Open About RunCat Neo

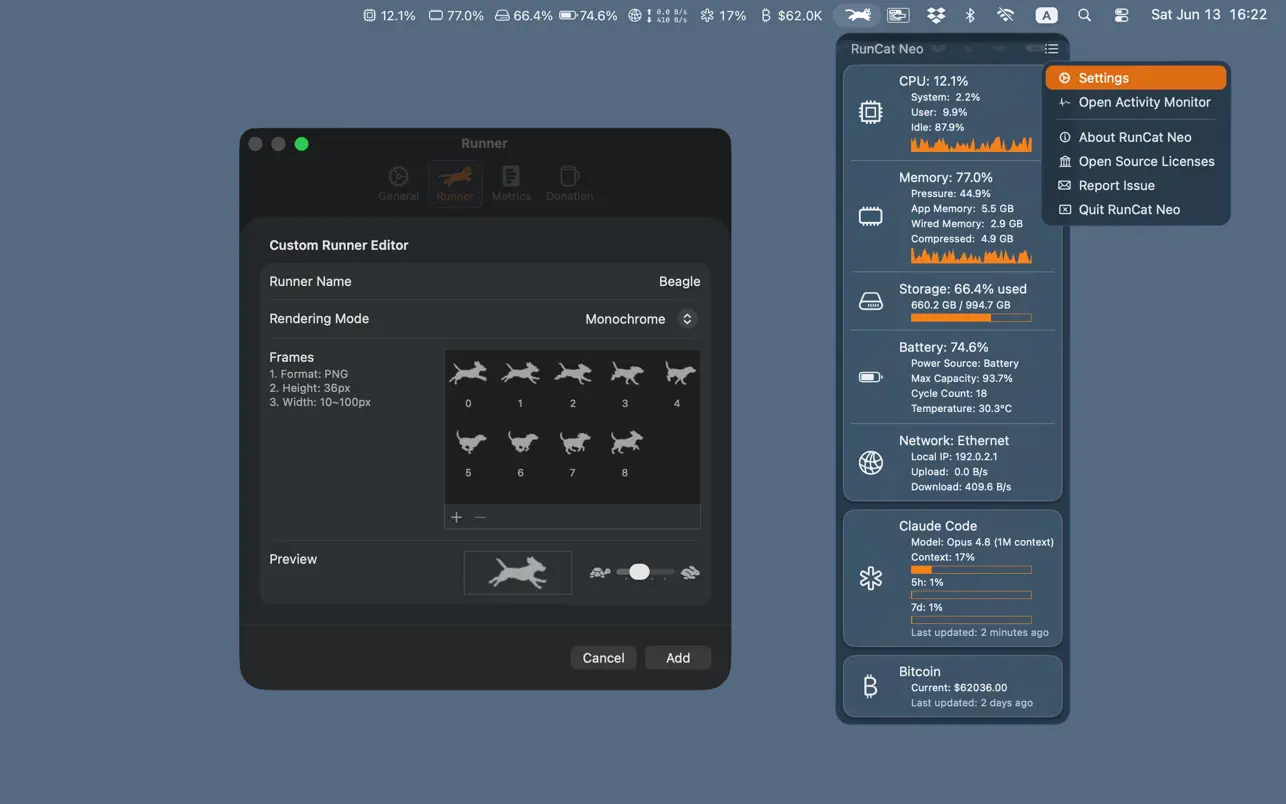click(1136, 137)
